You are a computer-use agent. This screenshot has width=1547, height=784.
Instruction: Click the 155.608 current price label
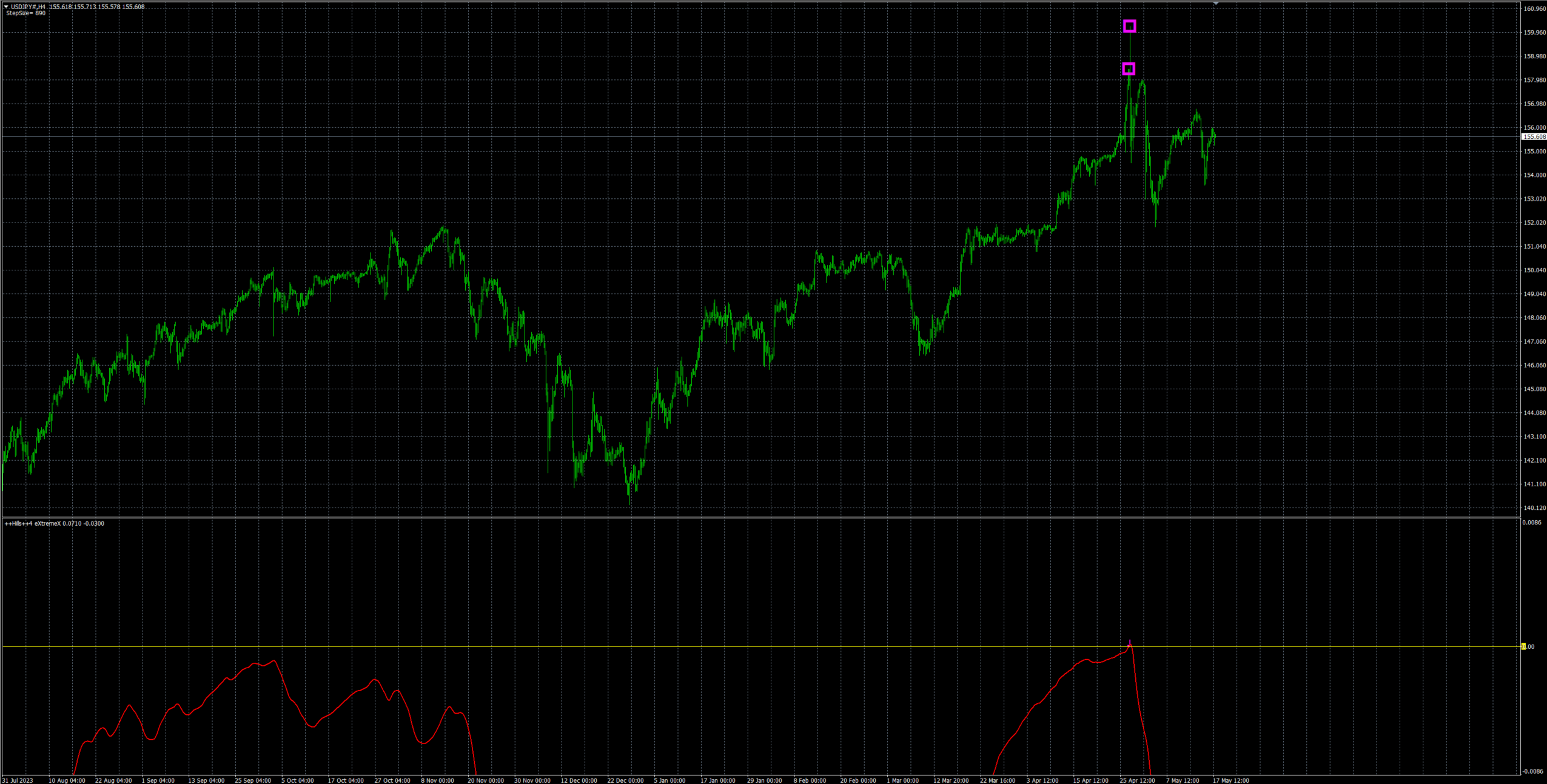[x=1534, y=137]
